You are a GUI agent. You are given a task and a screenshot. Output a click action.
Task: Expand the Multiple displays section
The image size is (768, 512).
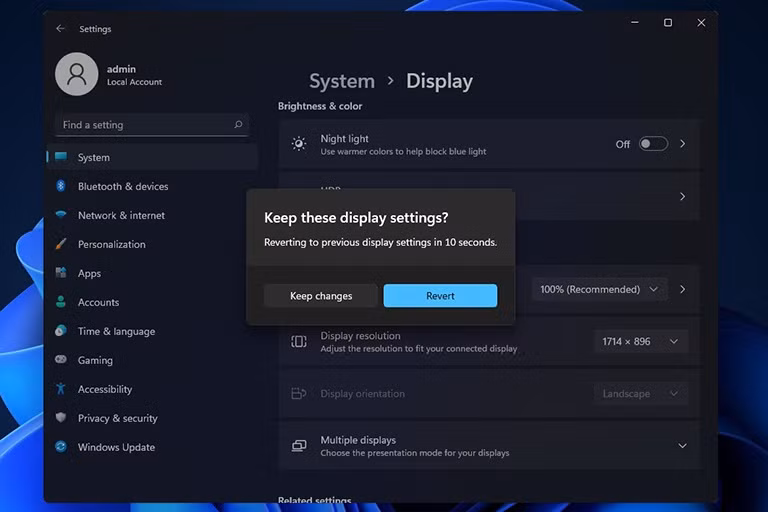coord(682,446)
